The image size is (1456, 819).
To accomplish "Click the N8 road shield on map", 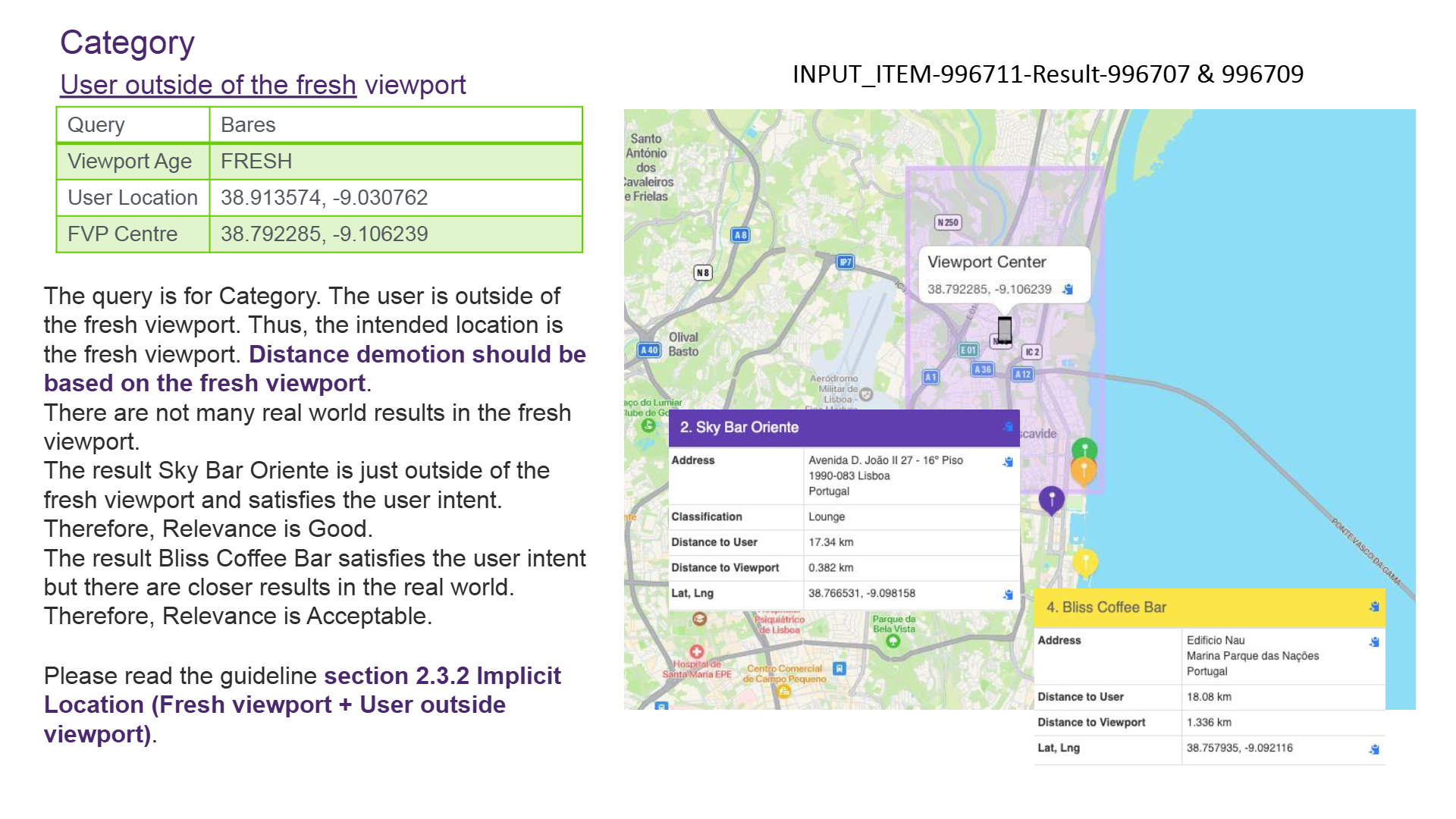I will 703,272.
